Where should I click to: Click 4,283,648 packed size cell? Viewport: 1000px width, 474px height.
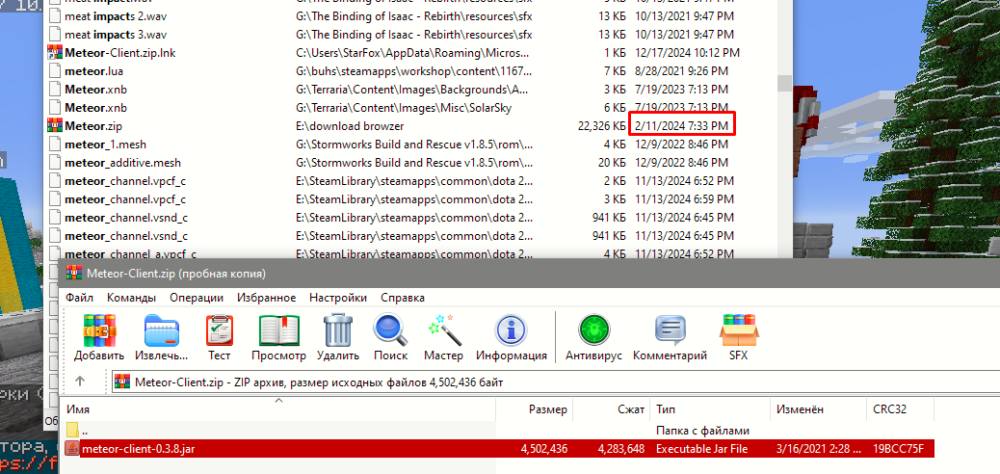click(x=621, y=448)
